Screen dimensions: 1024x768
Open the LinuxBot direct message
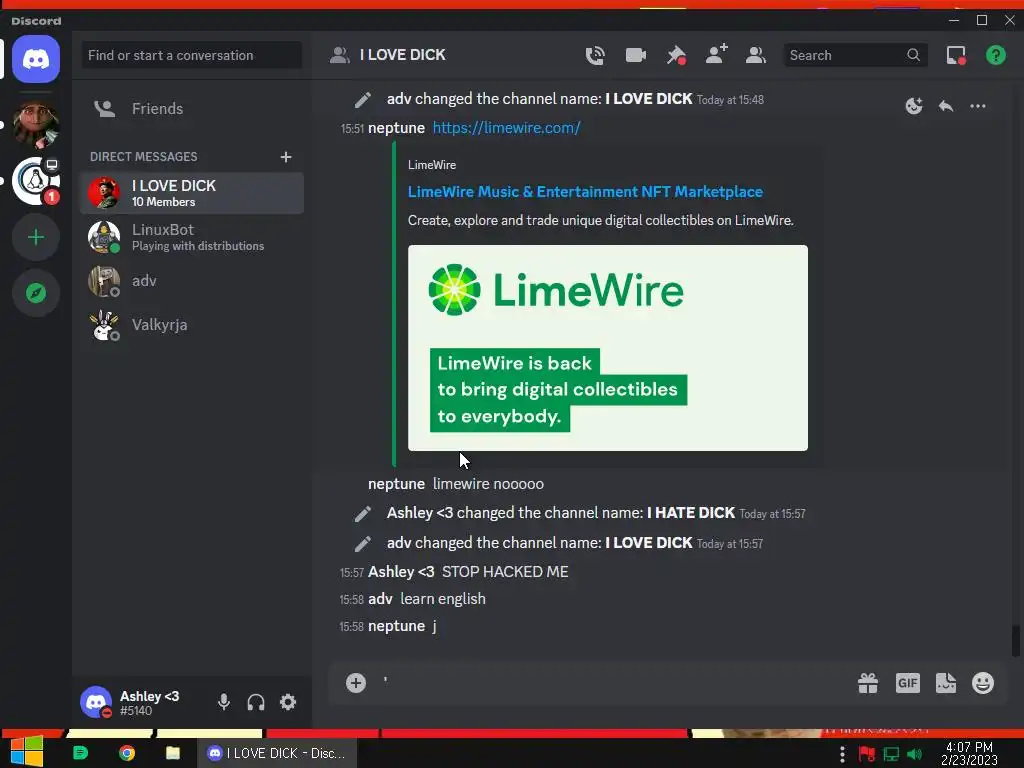[191, 237]
